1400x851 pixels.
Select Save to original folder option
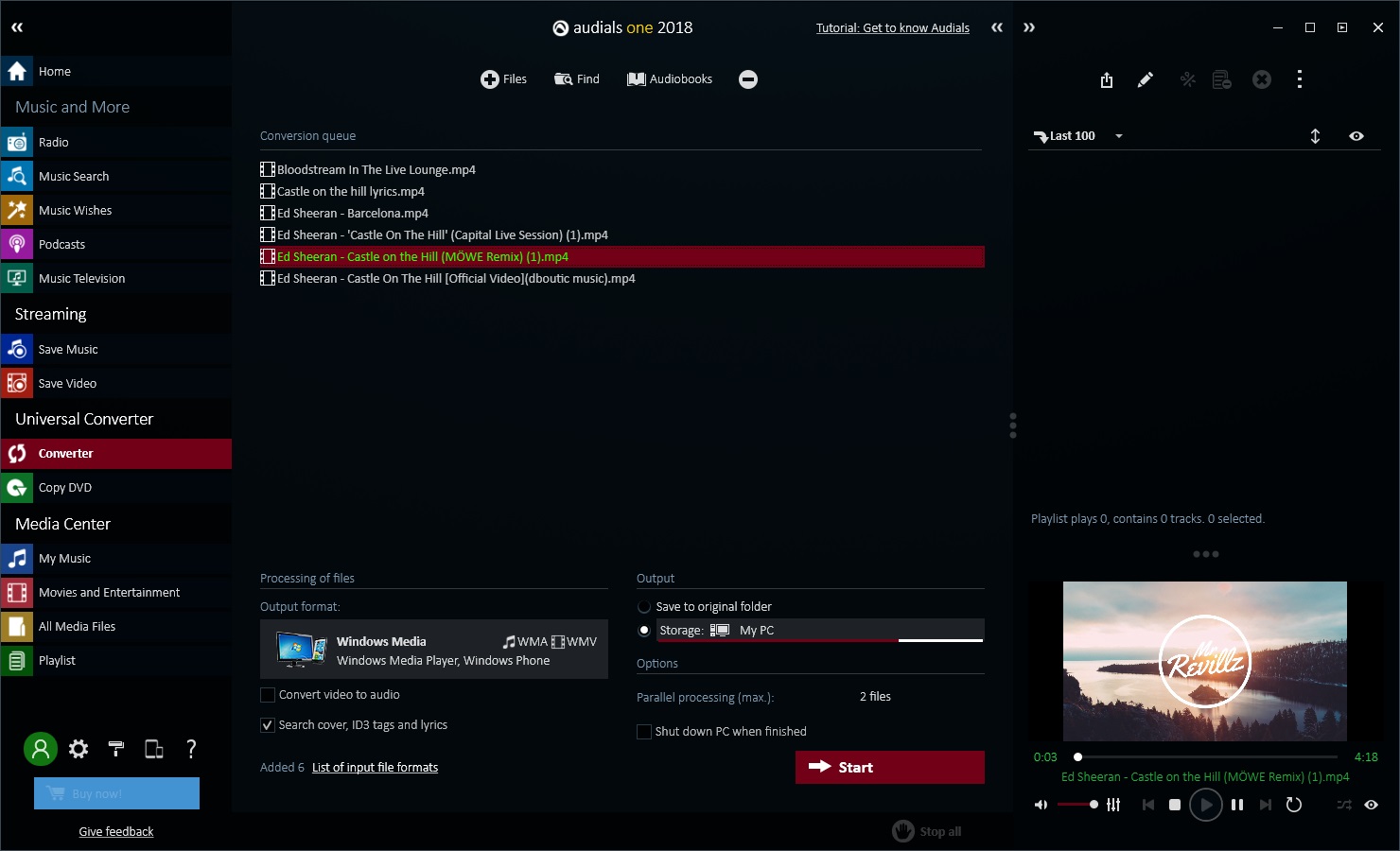(x=644, y=607)
